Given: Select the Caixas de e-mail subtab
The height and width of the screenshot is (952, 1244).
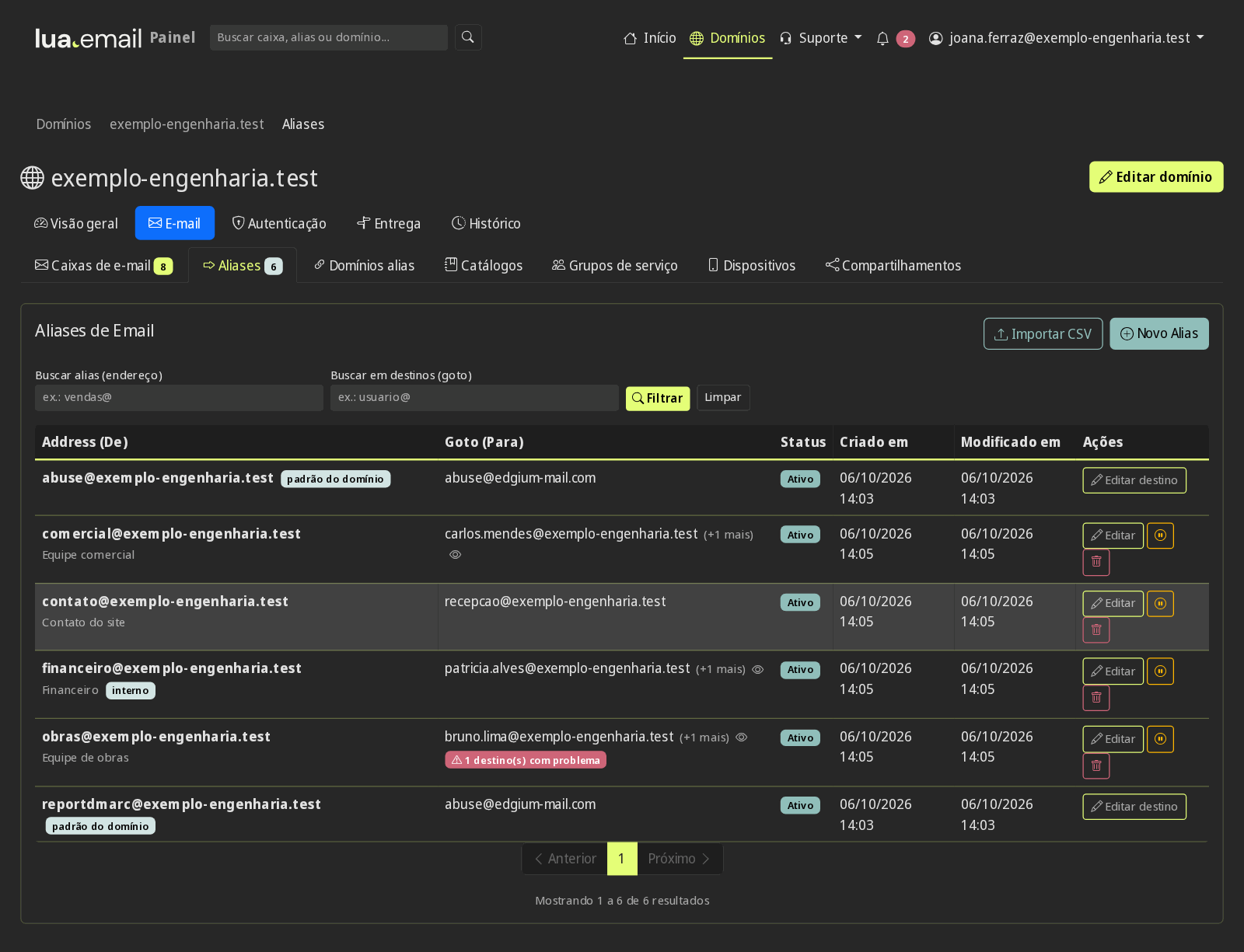Looking at the screenshot, I should [x=103, y=266].
